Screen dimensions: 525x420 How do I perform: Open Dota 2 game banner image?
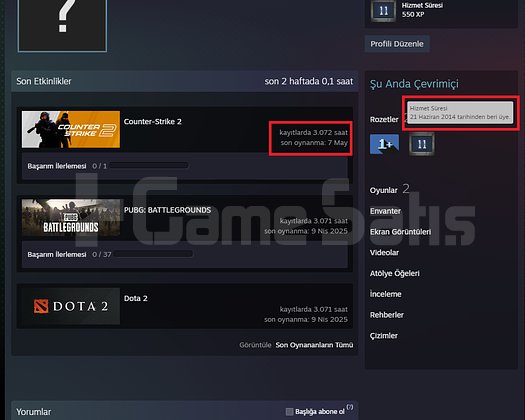coord(71,306)
